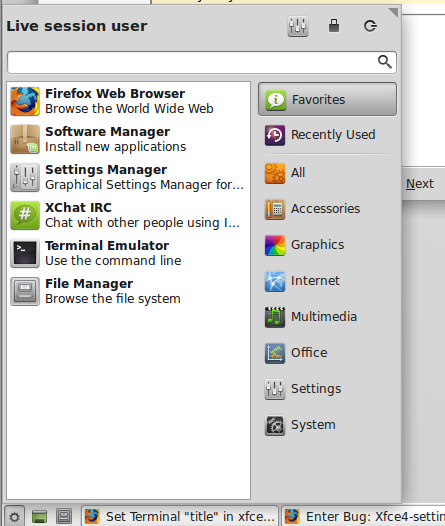The height and width of the screenshot is (526, 445).
Task: Click the log out icon in header
Action: (370, 26)
